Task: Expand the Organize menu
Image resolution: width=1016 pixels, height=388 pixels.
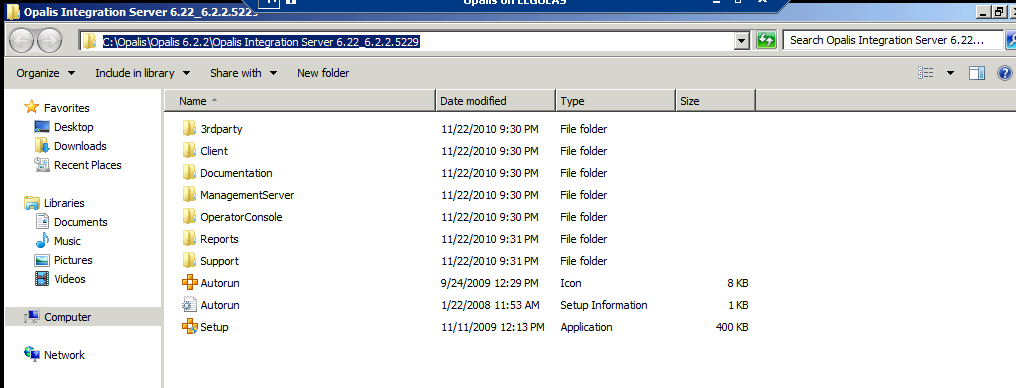Action: click(45, 73)
